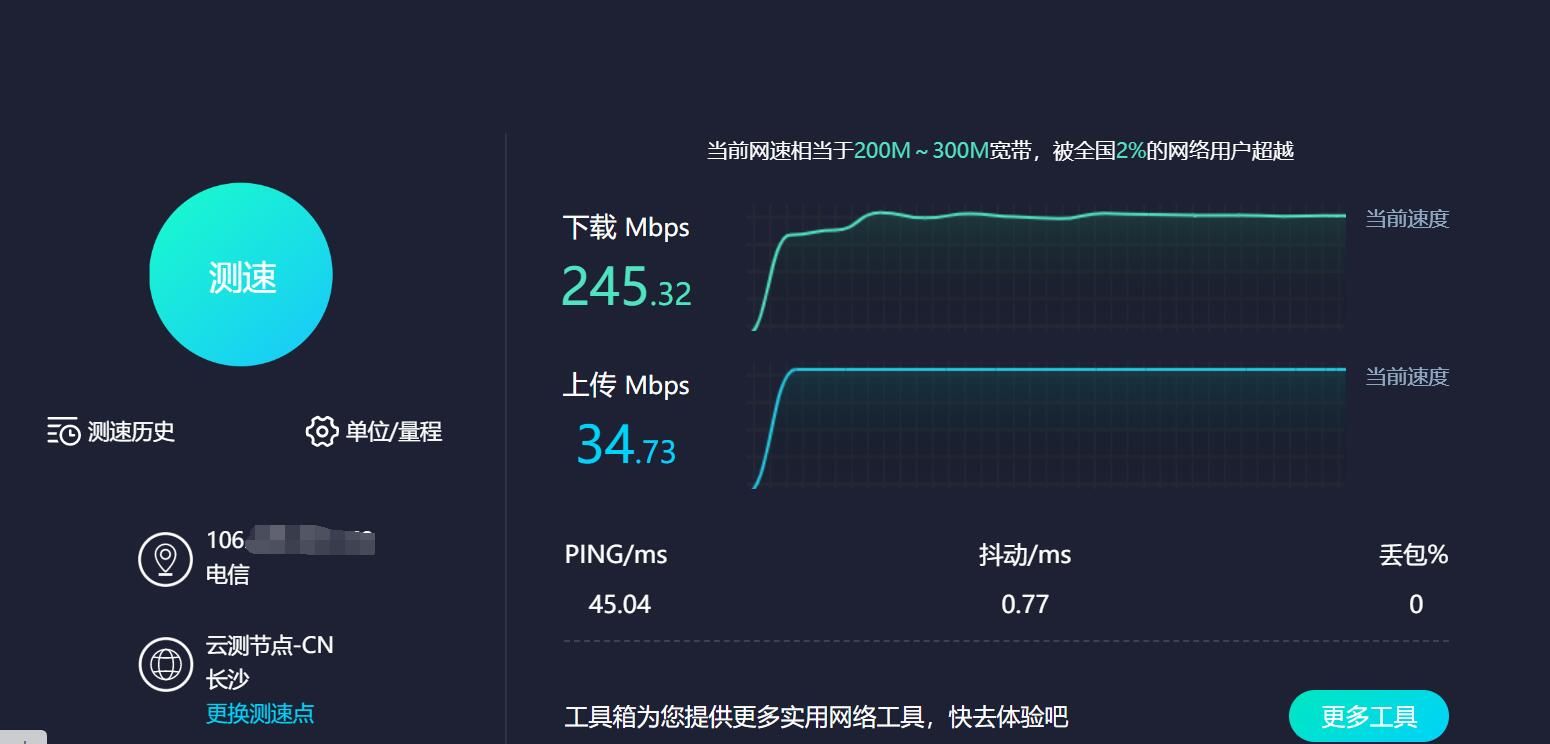1550x744 pixels.
Task: Click the 245.32 download speed value
Action: [x=626, y=286]
